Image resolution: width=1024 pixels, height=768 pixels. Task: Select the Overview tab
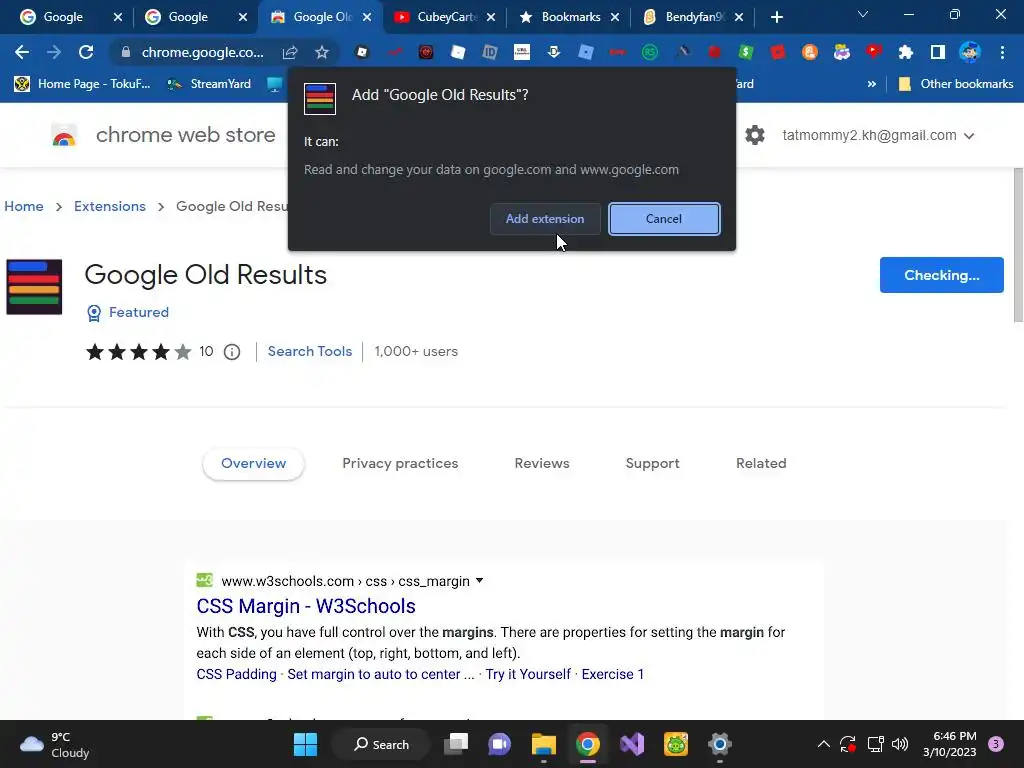pos(253,464)
